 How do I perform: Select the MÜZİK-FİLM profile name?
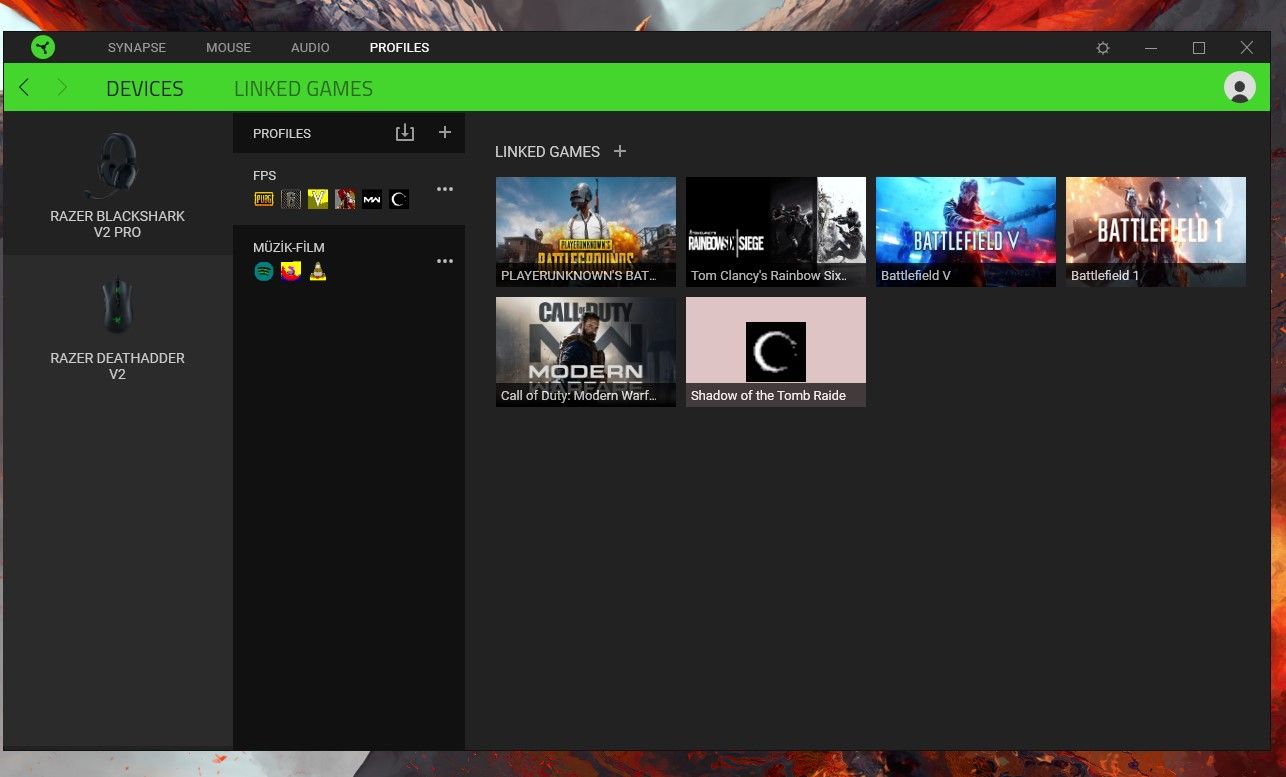pos(289,247)
